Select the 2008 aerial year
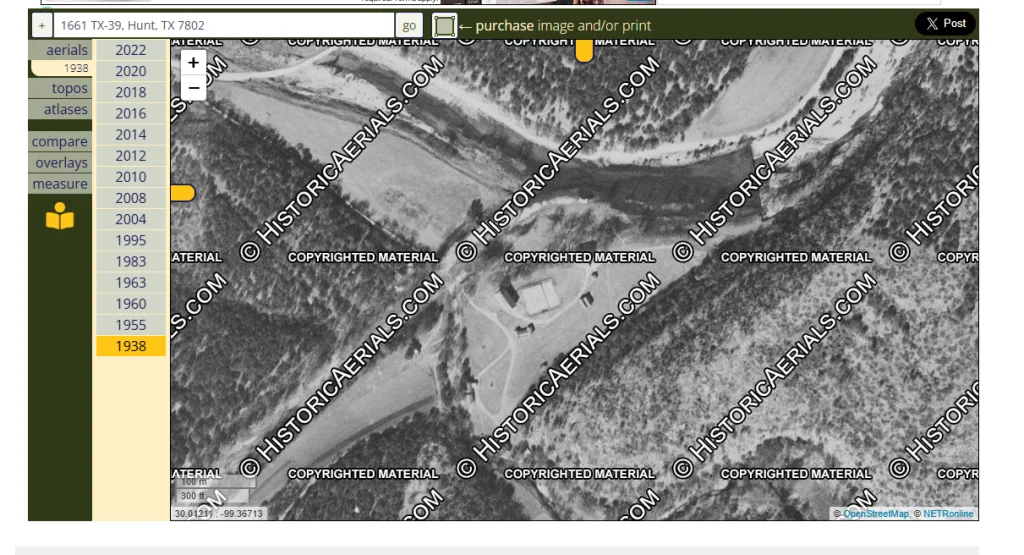1024x555 pixels. click(x=131, y=198)
